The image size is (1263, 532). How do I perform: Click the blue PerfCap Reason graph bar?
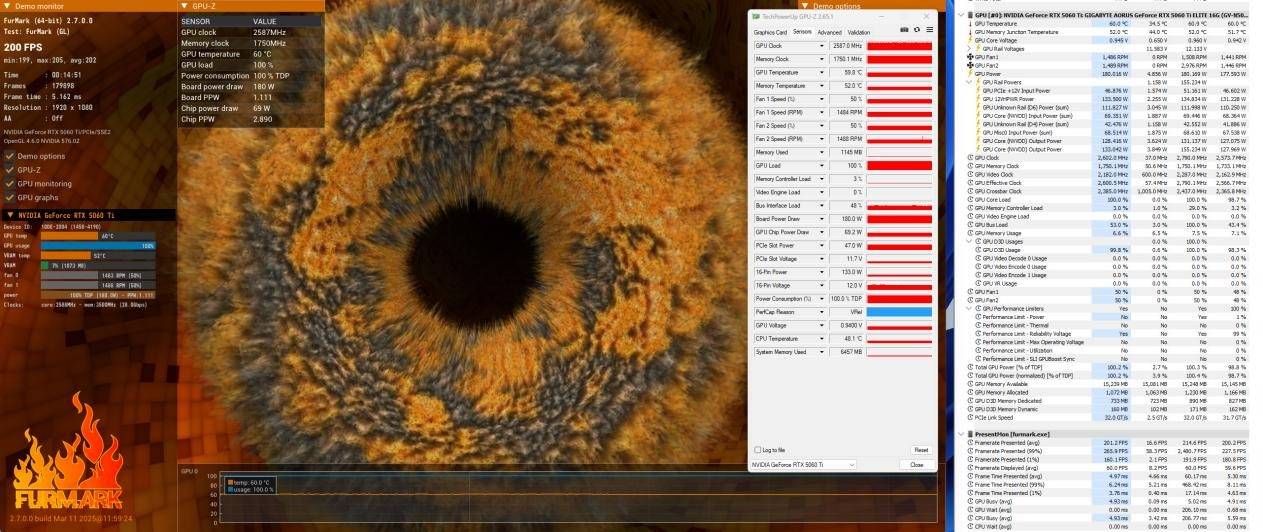899,312
